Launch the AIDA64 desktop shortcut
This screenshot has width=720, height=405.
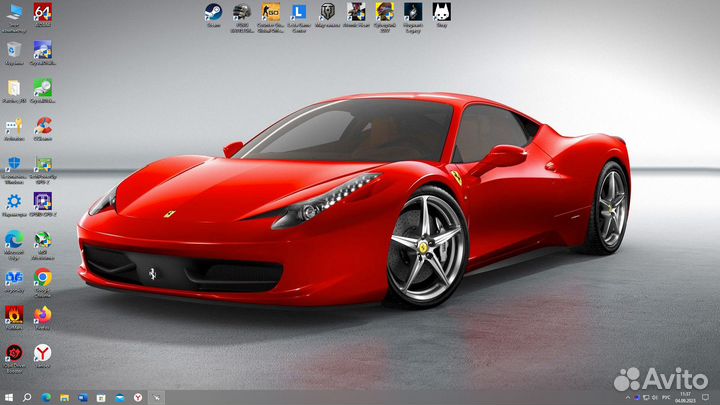43,15
